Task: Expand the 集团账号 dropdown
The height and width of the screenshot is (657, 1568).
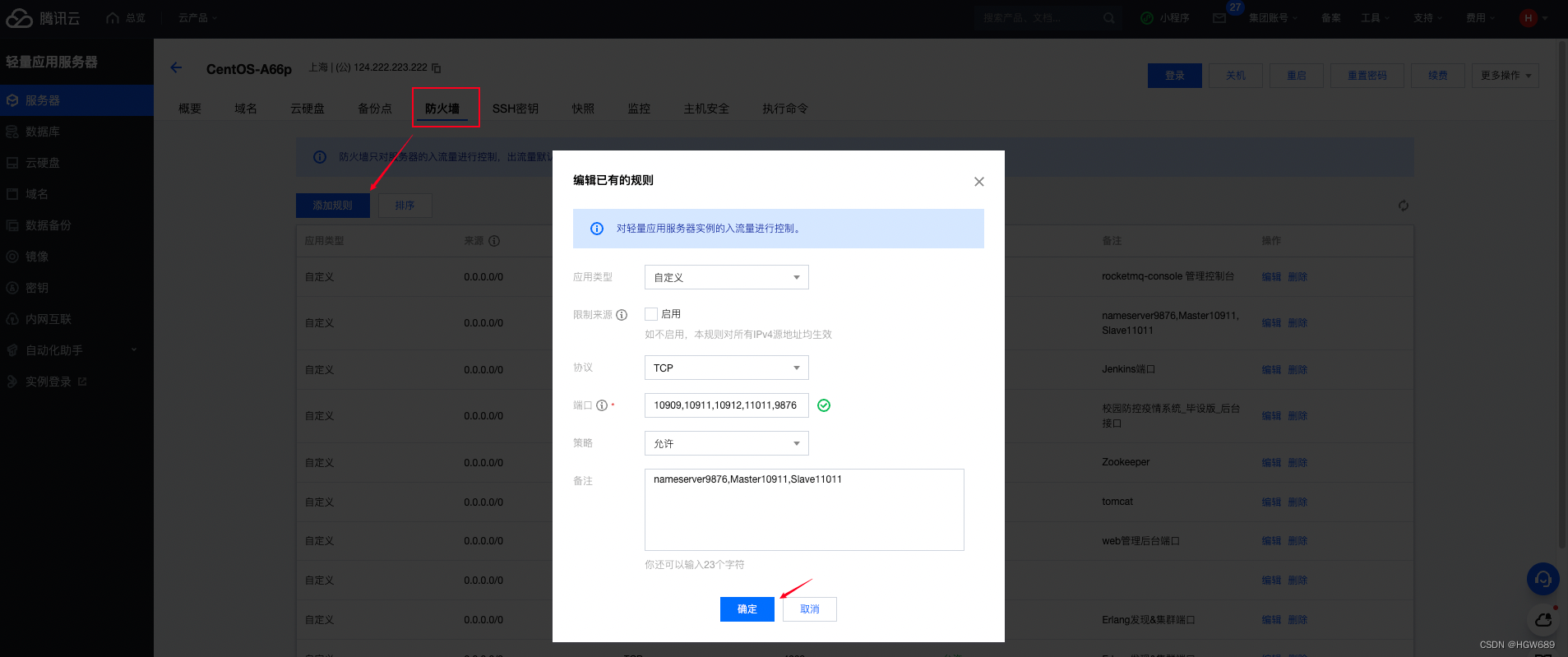Action: 1273,17
